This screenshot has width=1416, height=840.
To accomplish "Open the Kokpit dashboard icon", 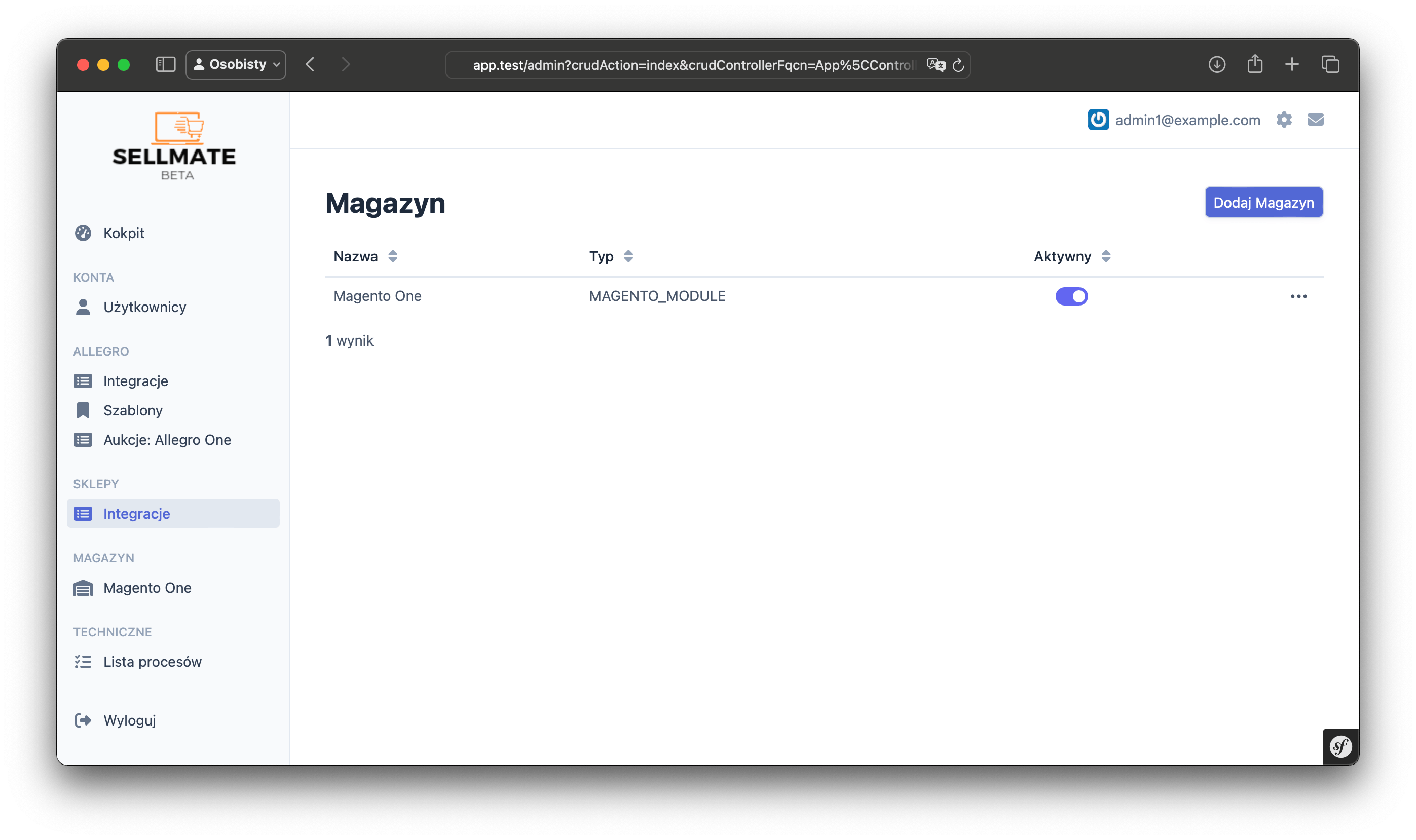I will (83, 233).
